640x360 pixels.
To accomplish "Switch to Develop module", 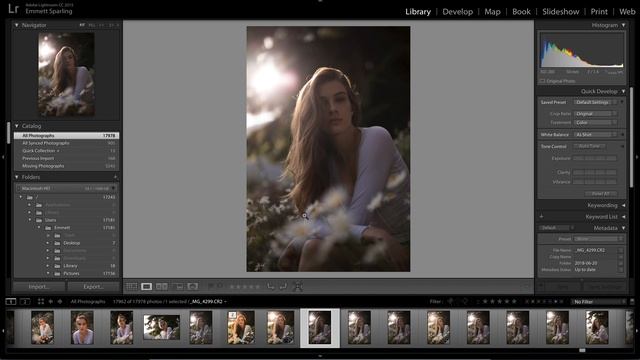I will 458,12.
